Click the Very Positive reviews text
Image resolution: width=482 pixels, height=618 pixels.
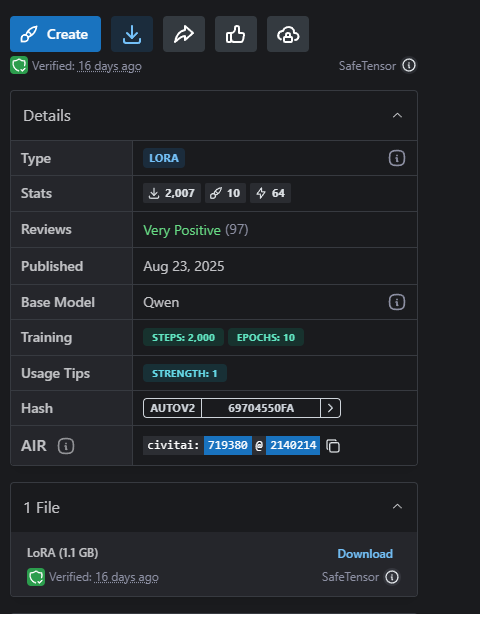pos(182,231)
